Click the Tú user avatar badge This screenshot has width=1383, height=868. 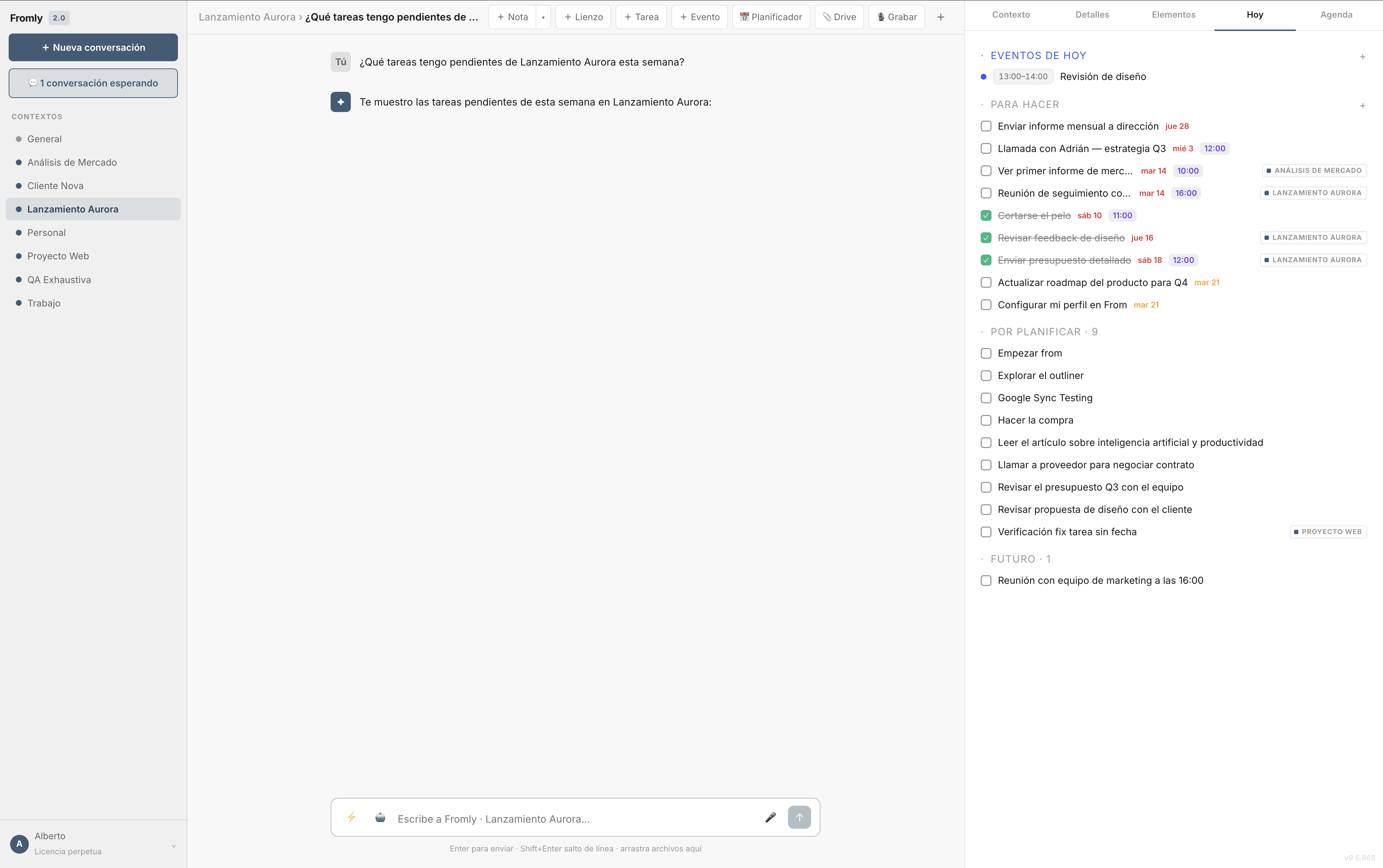pos(340,62)
